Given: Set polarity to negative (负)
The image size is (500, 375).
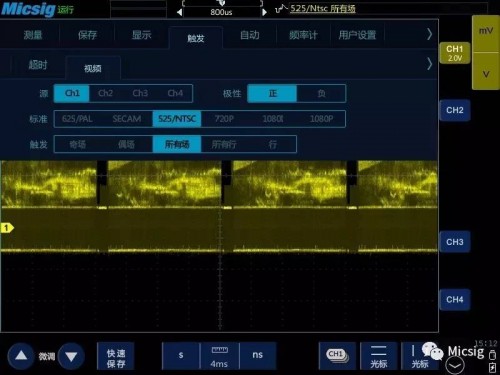Looking at the screenshot, I should pyautogui.click(x=321, y=93).
